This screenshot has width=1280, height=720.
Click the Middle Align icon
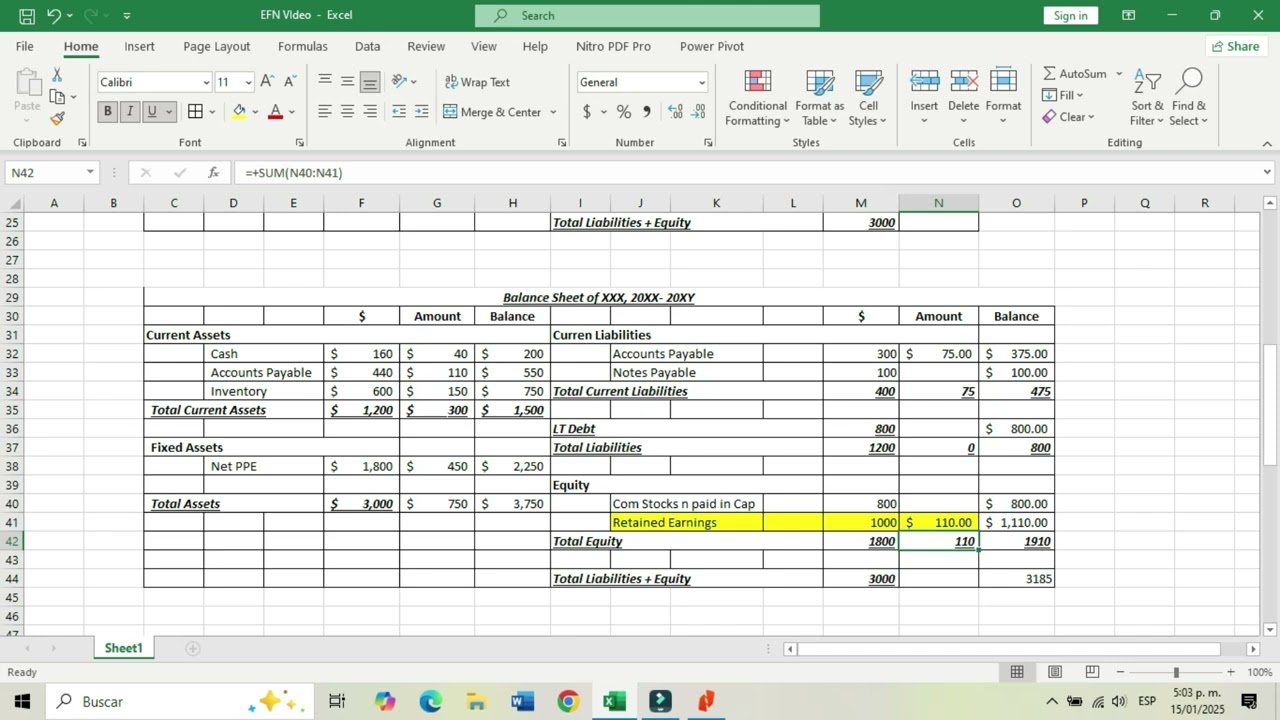[x=347, y=82]
